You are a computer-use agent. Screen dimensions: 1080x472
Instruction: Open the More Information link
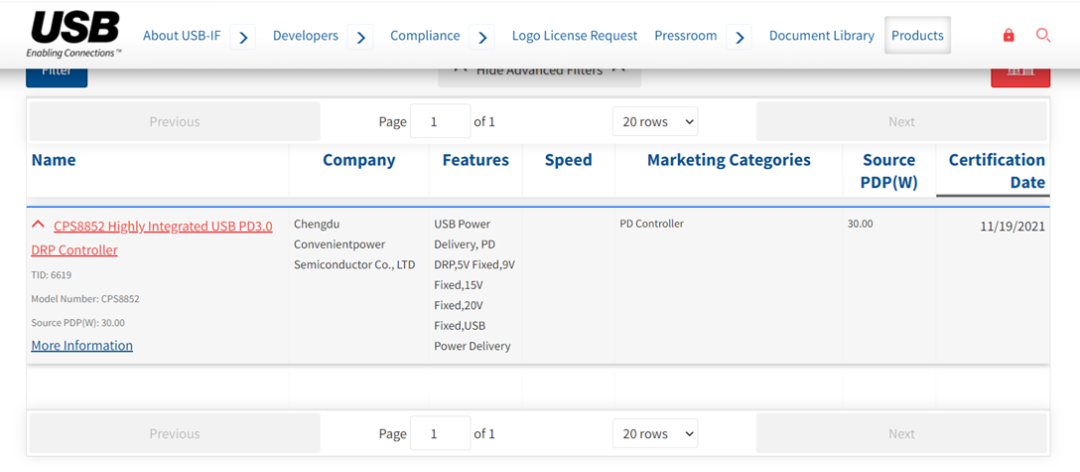tap(82, 345)
